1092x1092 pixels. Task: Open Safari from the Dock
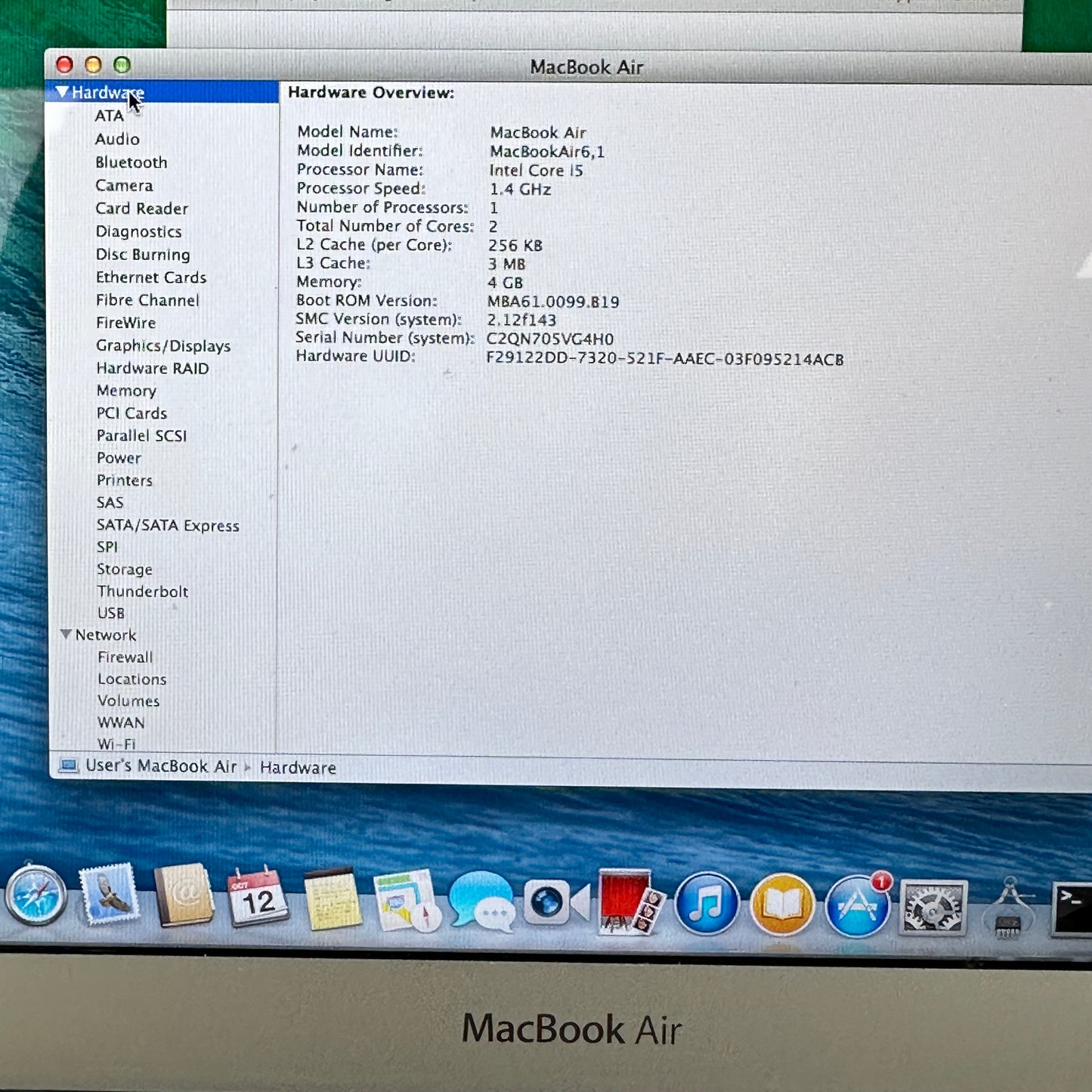[35, 895]
